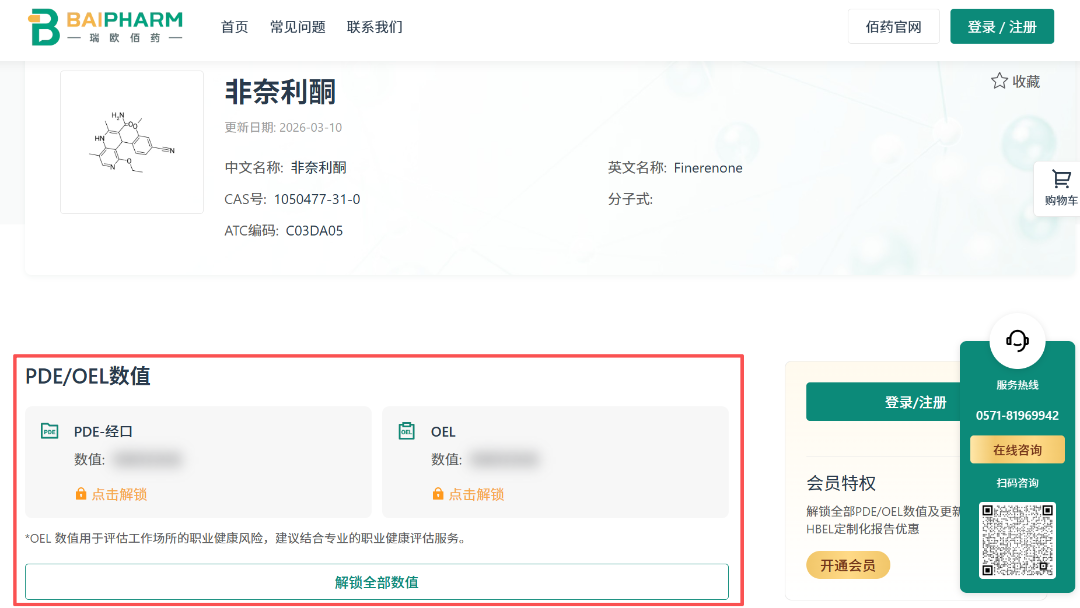Screen dimensions: 1080x608
Task: Click the 开通会员 button
Action: coord(848,565)
